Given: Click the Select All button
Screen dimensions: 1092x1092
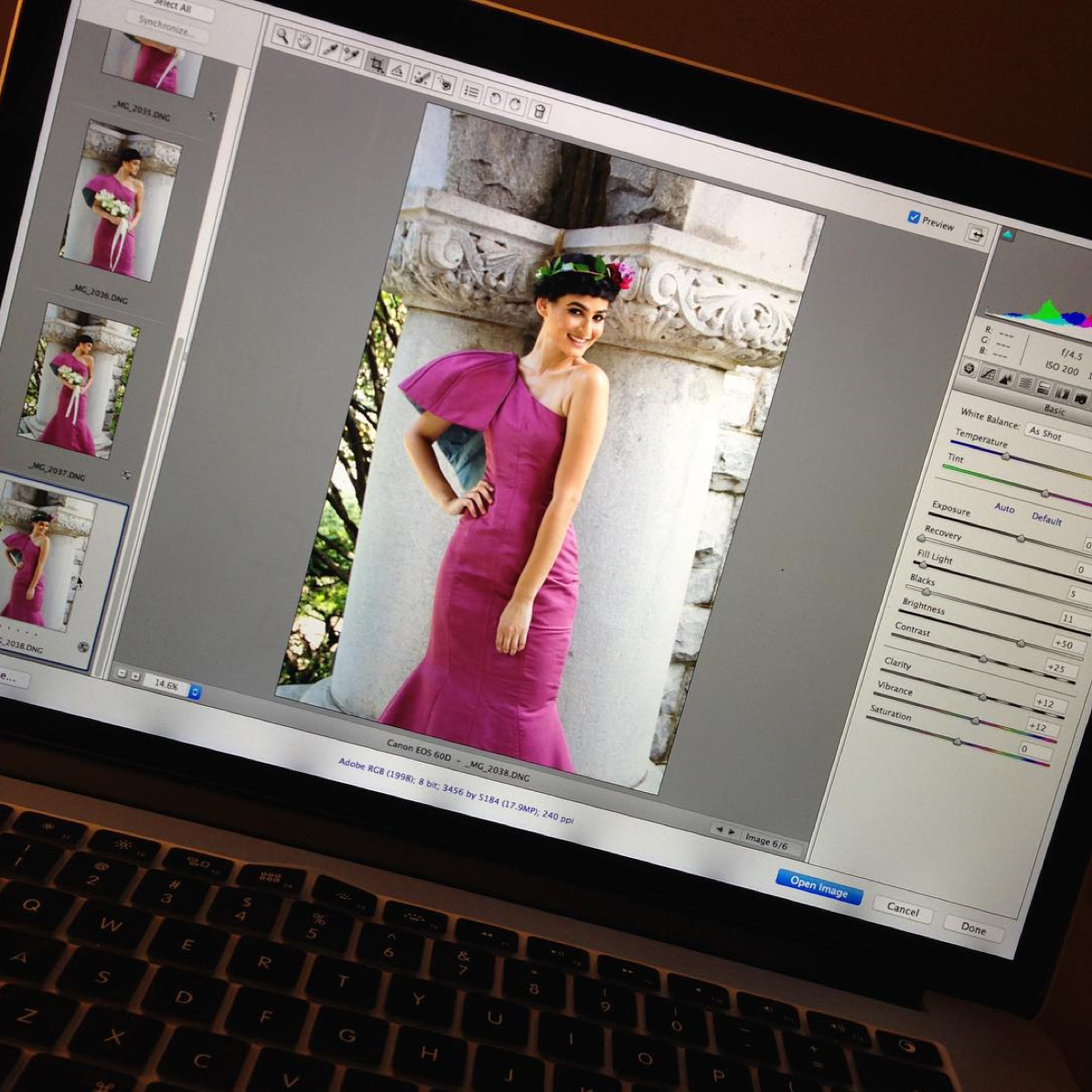Looking at the screenshot, I should 172,7.
